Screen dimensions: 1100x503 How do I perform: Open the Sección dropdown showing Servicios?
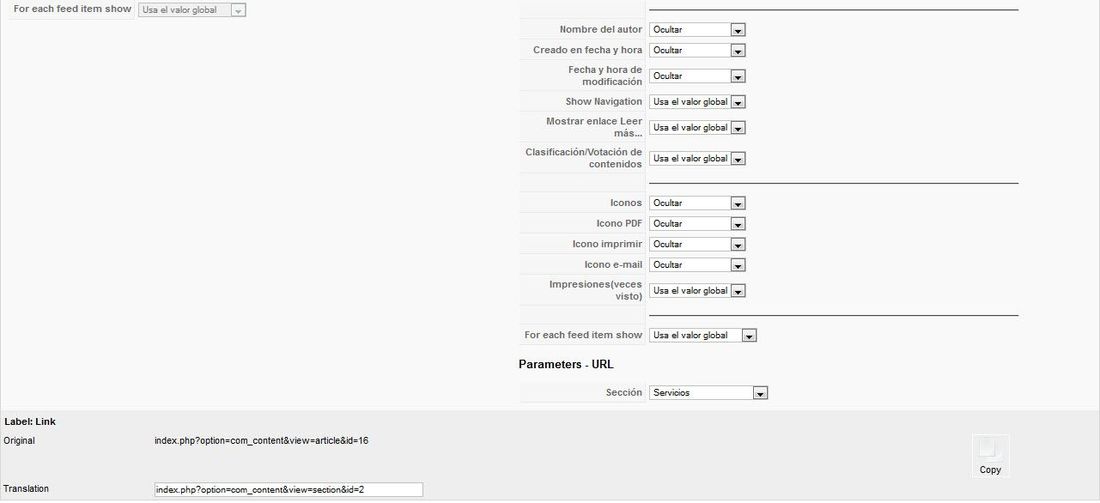coord(709,393)
